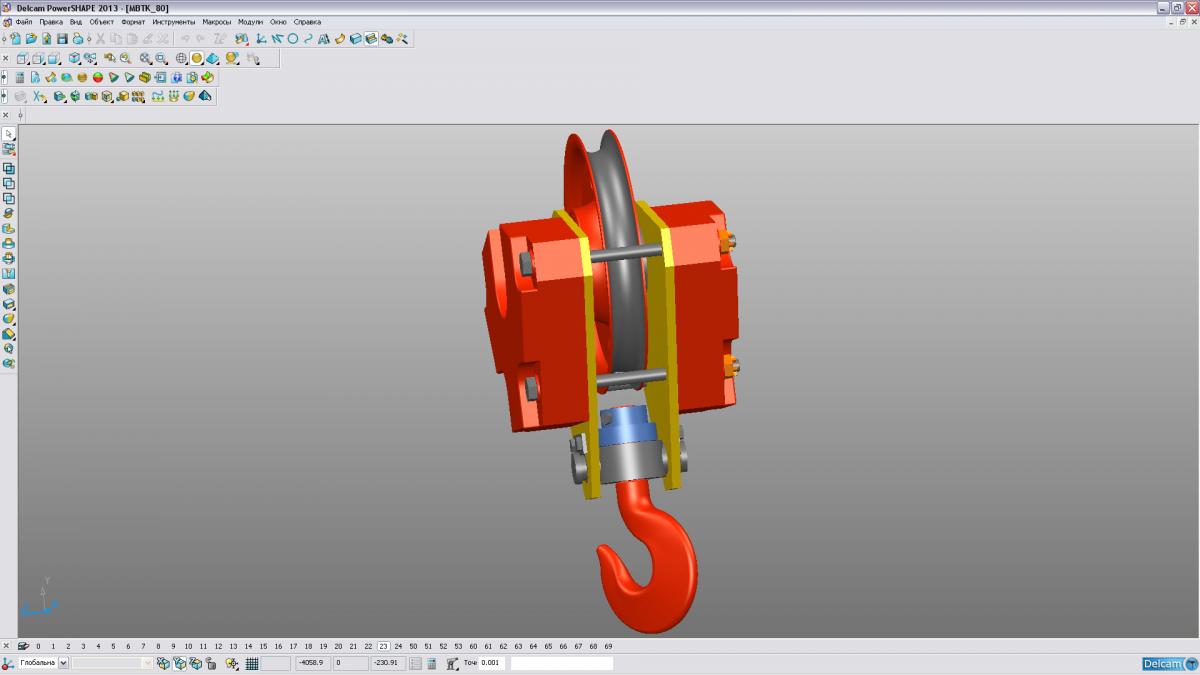Click the calculator icon in the third toolbar

(x=20, y=77)
